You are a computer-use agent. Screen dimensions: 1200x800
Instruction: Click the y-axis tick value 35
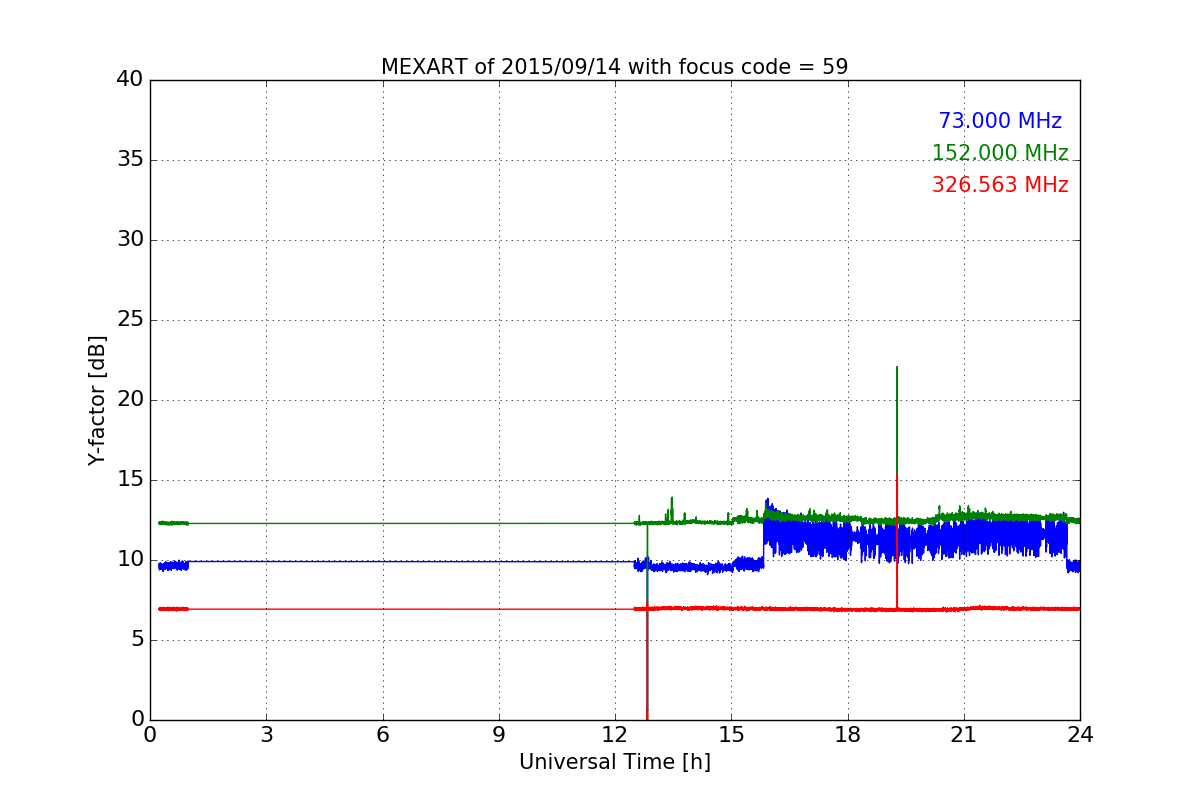[x=129, y=160]
